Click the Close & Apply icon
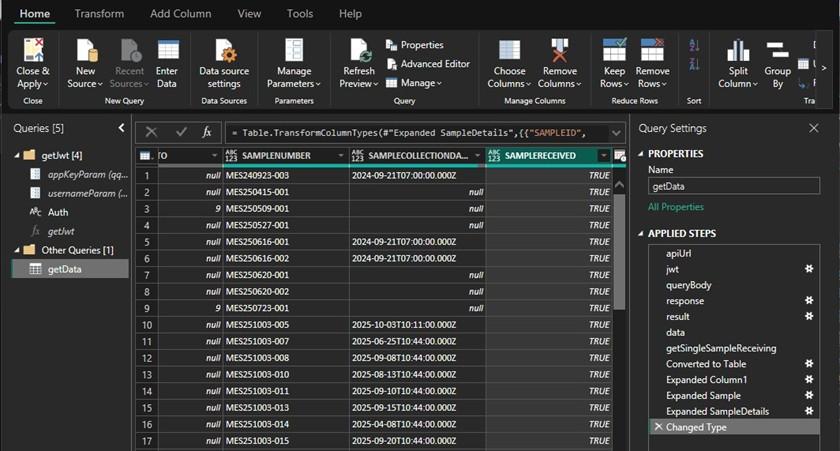Image resolution: width=840 pixels, height=451 pixels. [33, 52]
